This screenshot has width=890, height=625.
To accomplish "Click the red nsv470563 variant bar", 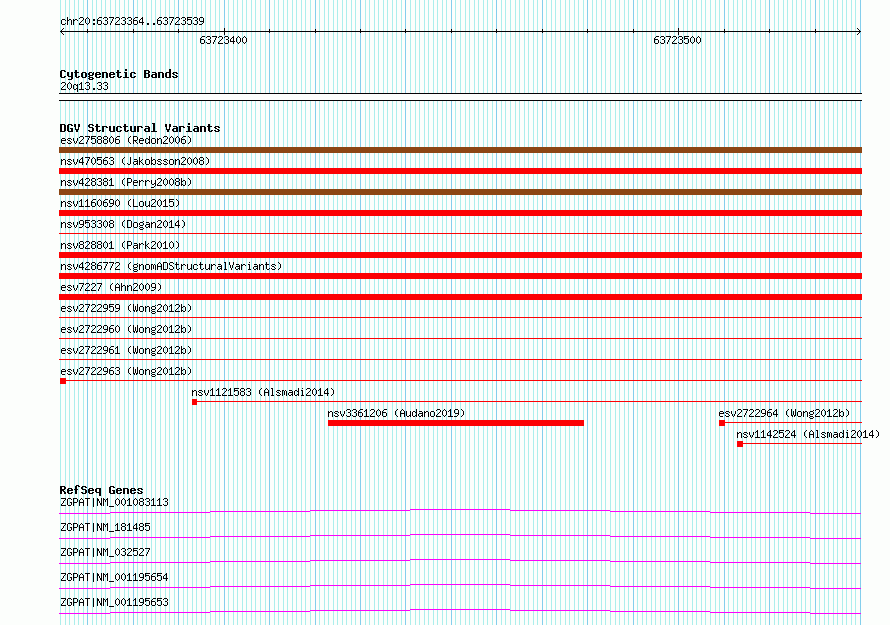I will point(460,171).
